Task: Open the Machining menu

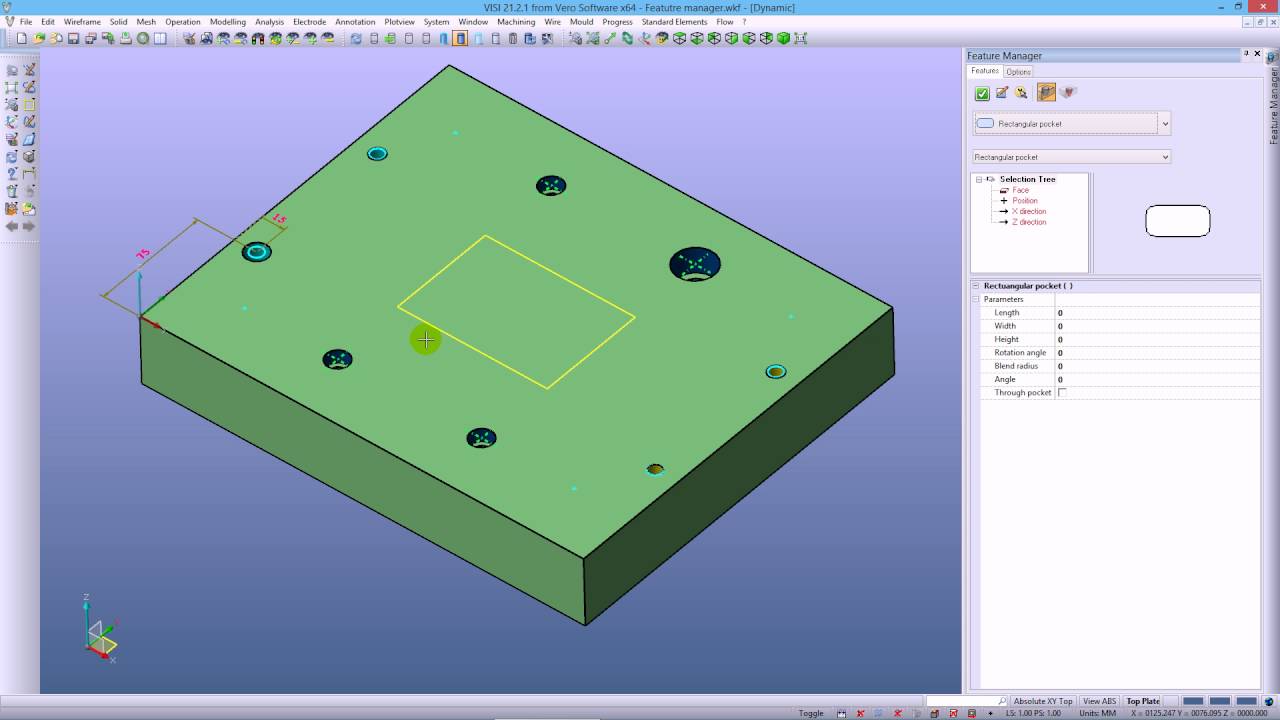Action: [516, 21]
